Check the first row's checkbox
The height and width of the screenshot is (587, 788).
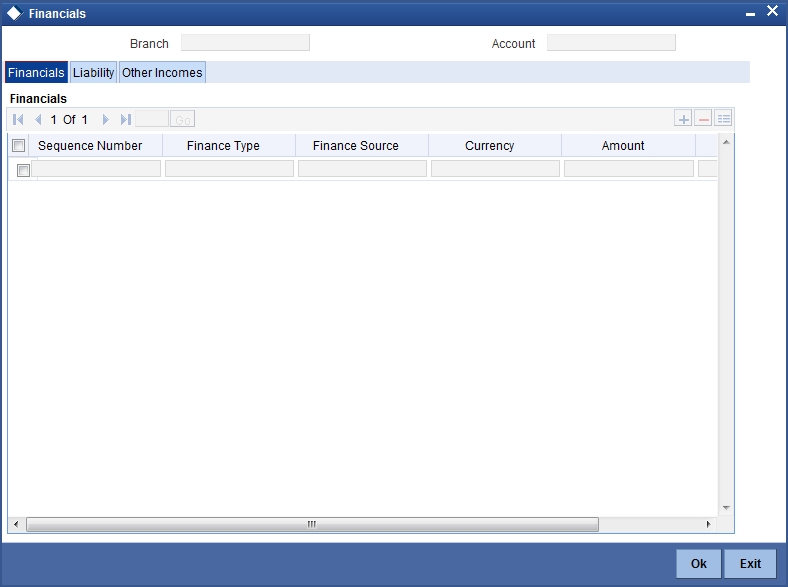pyautogui.click(x=23, y=170)
